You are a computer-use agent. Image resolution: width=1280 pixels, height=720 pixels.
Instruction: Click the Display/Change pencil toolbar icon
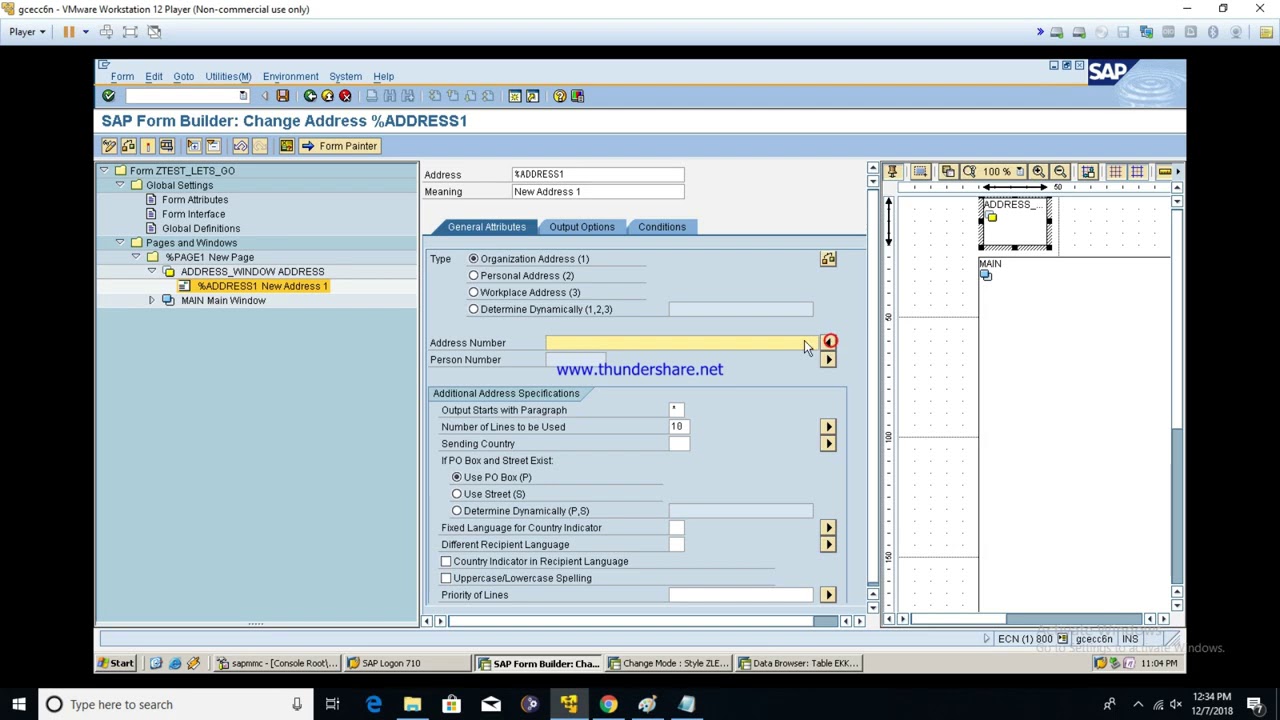tap(109, 146)
